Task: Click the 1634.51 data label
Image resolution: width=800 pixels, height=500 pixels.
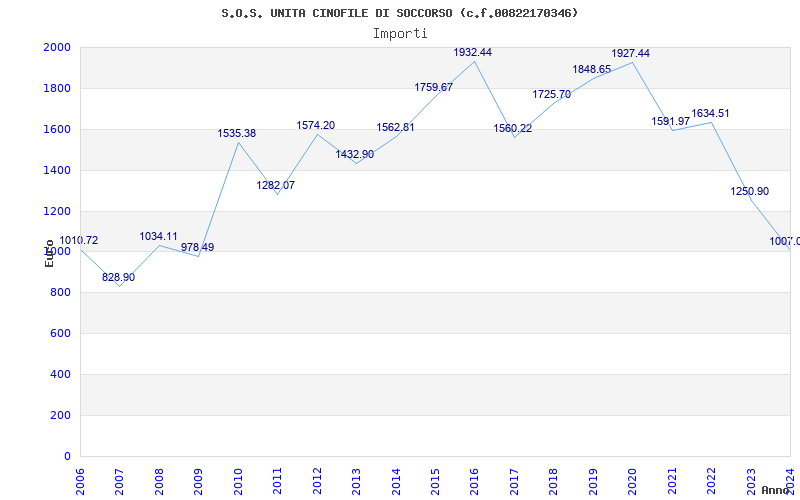Action: pyautogui.click(x=710, y=113)
